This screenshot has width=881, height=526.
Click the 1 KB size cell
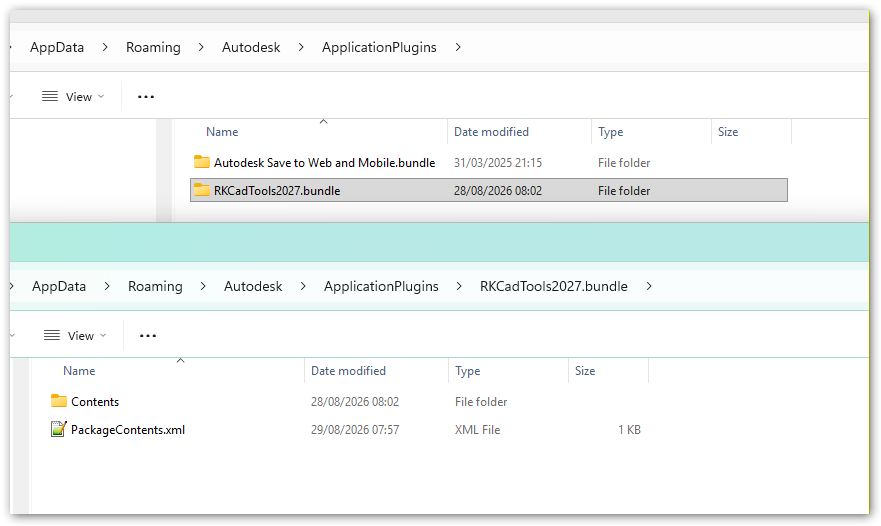click(x=629, y=430)
